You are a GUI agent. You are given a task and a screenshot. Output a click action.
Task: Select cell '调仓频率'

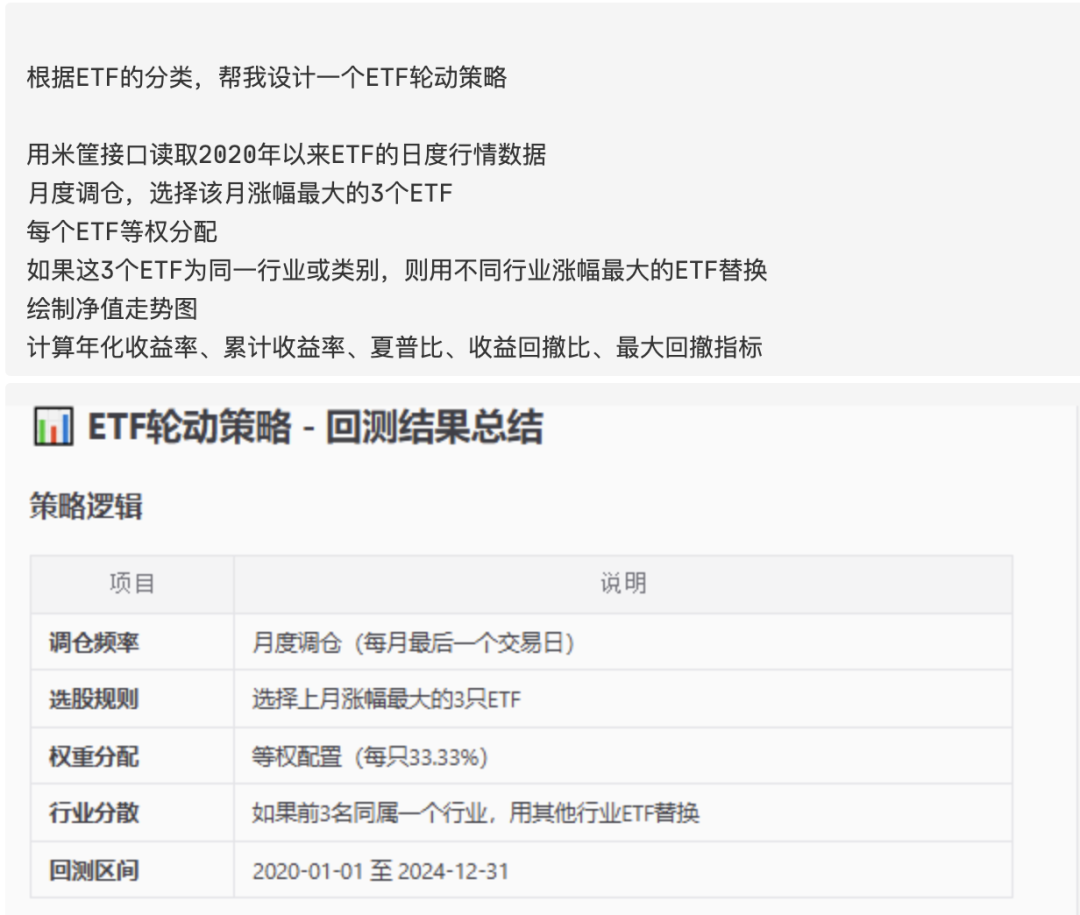tap(132, 642)
